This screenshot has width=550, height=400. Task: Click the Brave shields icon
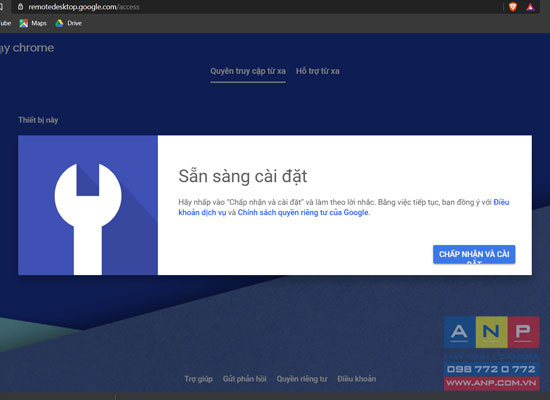pos(512,7)
